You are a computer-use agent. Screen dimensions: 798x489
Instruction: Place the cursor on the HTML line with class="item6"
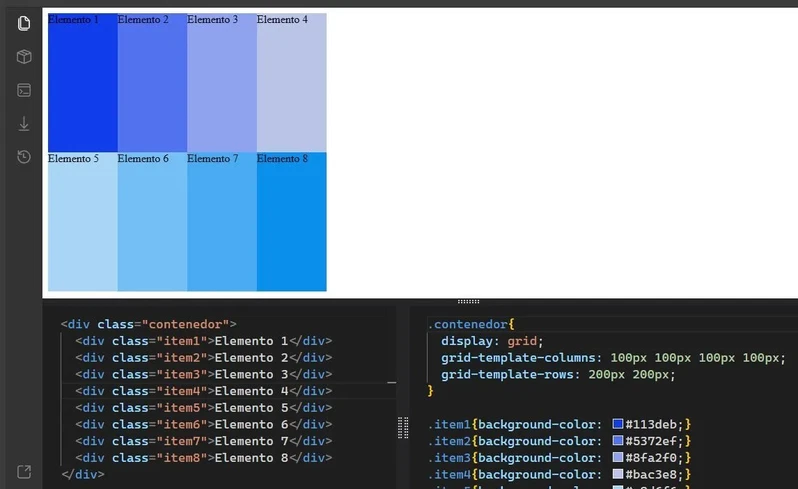(204, 424)
